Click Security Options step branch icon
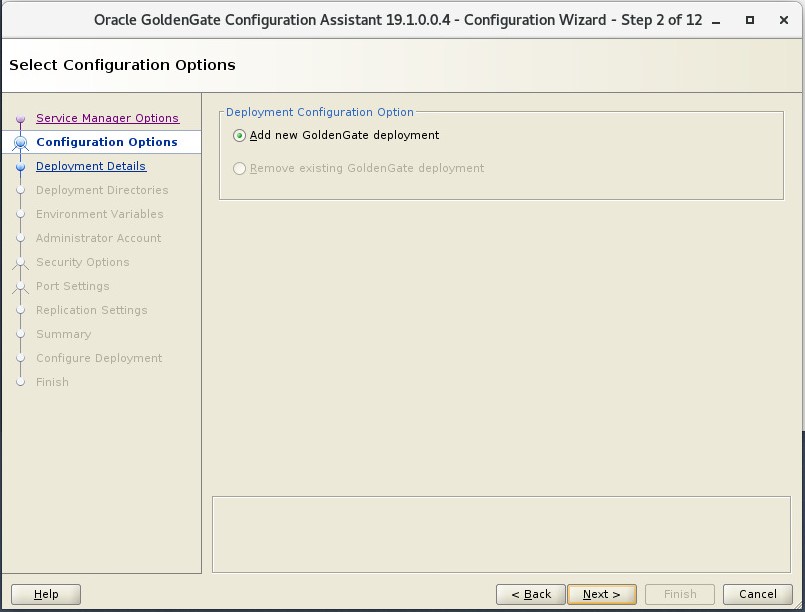 point(21,263)
